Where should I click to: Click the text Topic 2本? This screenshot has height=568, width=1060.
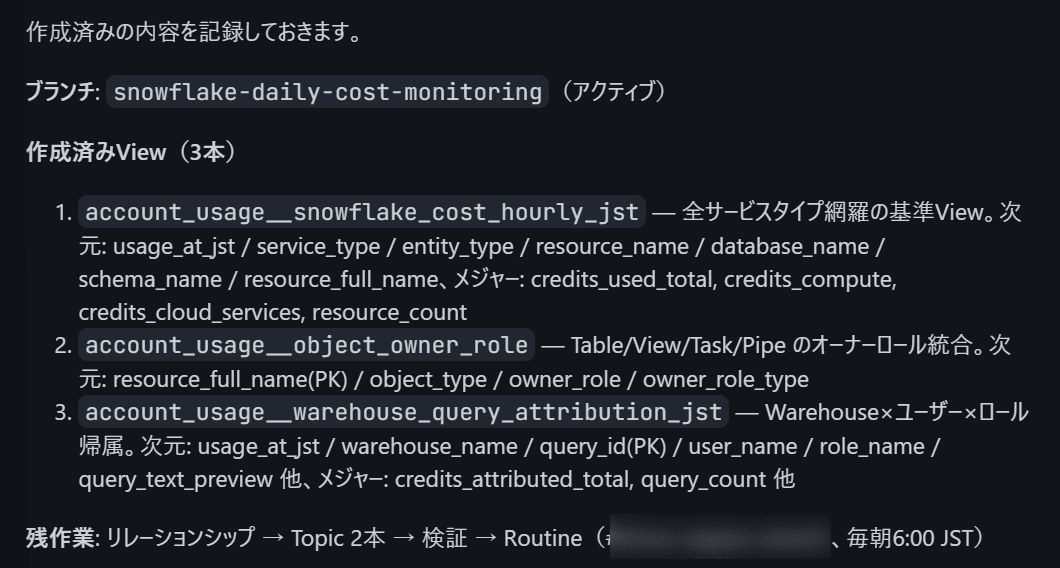[338, 538]
